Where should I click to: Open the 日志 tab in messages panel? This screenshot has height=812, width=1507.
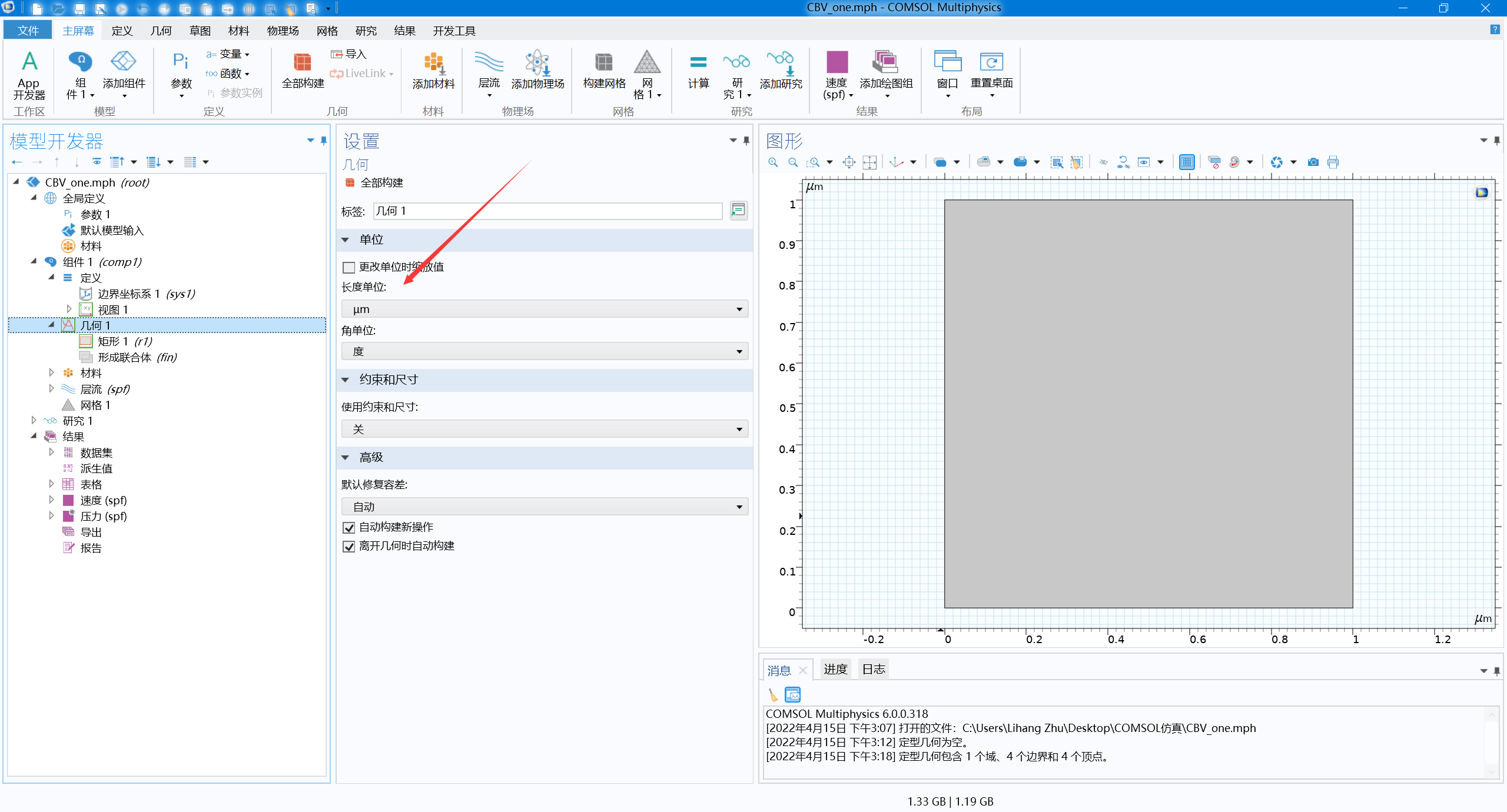[873, 669]
